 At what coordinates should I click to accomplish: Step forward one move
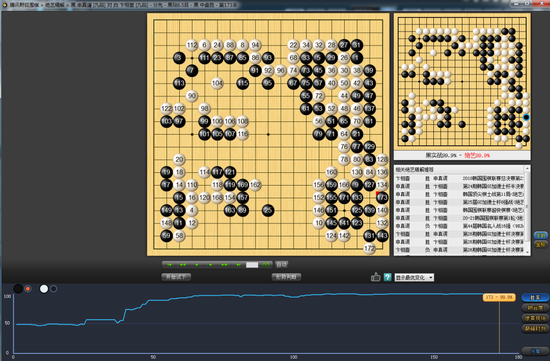210,265
